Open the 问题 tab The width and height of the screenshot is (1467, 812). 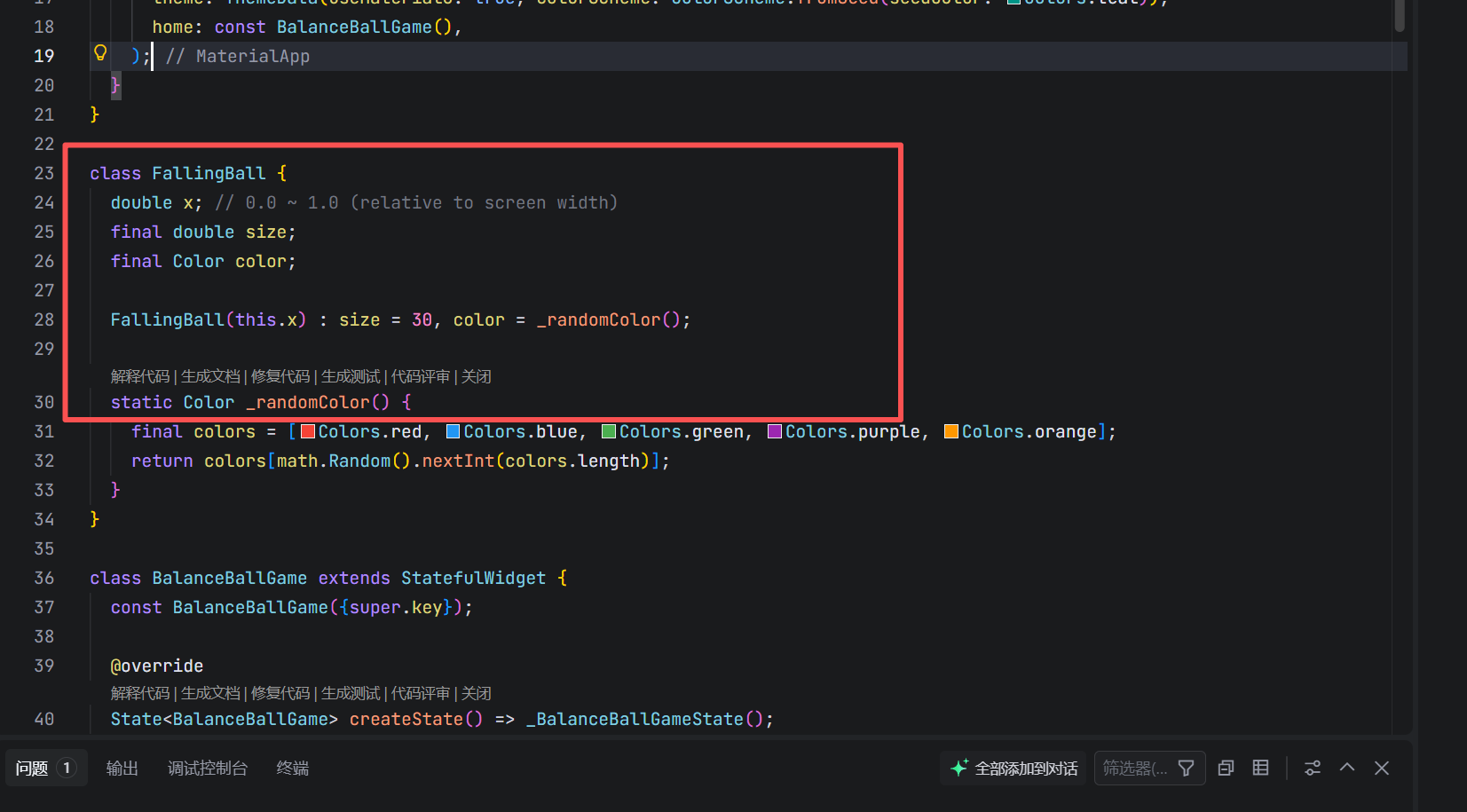pos(46,769)
